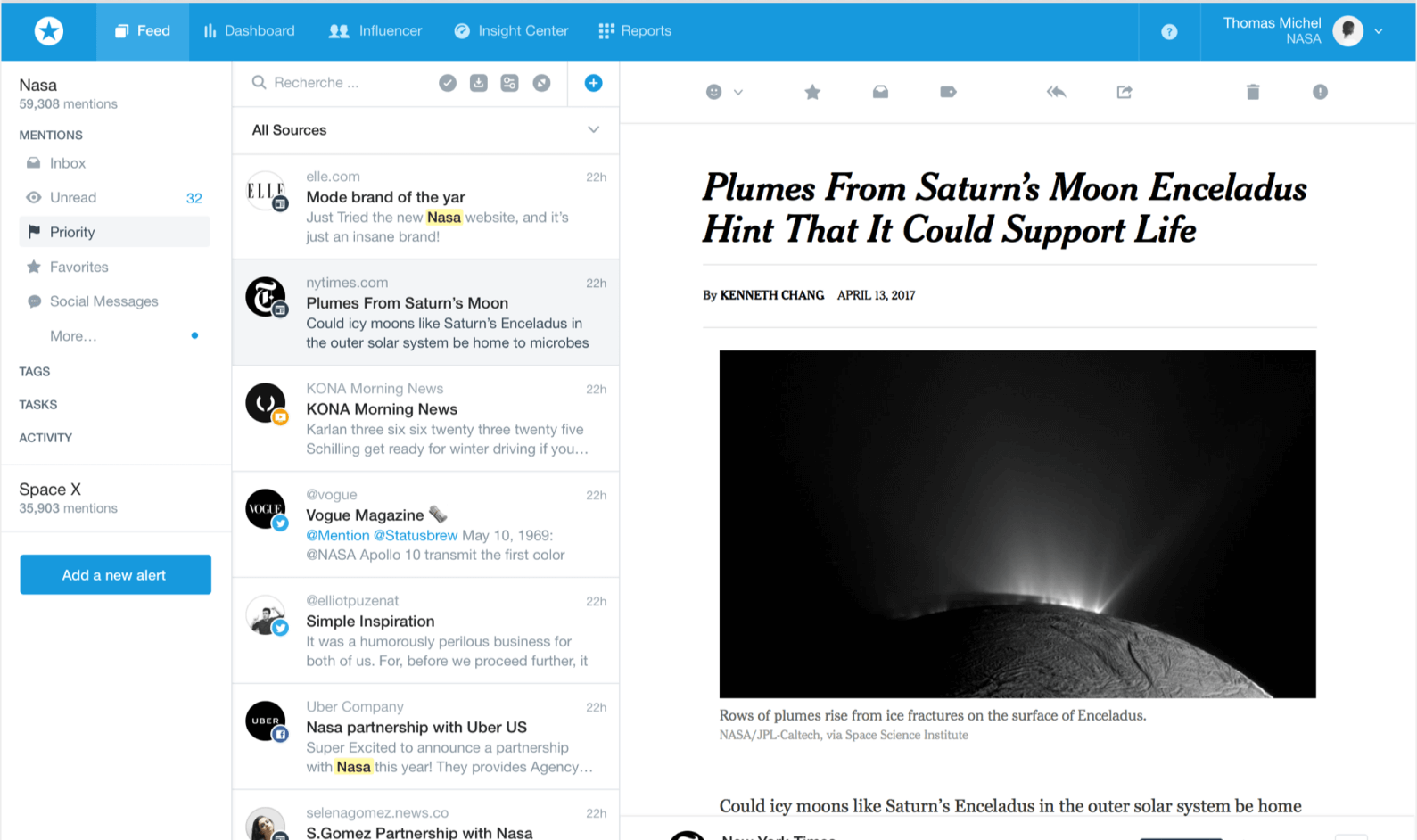Viewport: 1417px width, 840px height.
Task: Open Unread mentions list
Action: tap(114, 198)
